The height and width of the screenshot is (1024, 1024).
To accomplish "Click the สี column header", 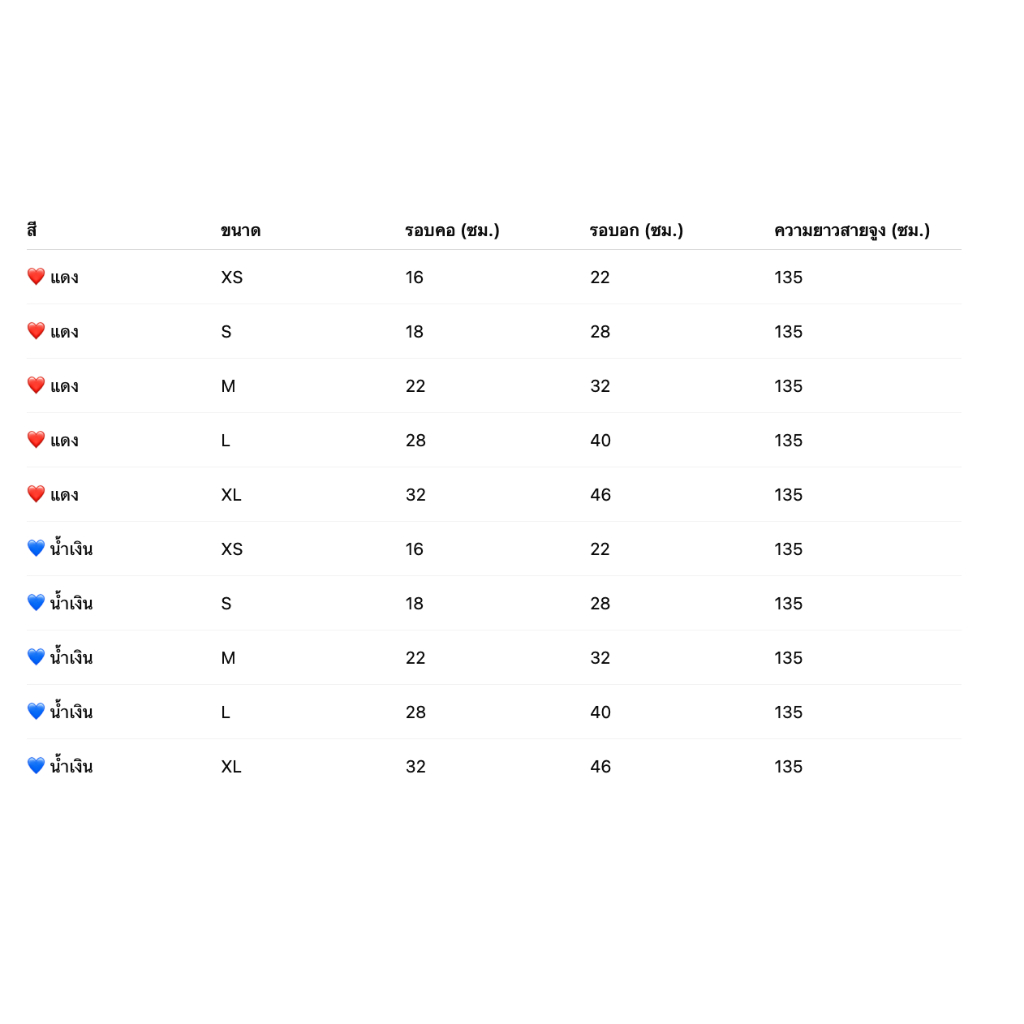I will coord(32,230).
